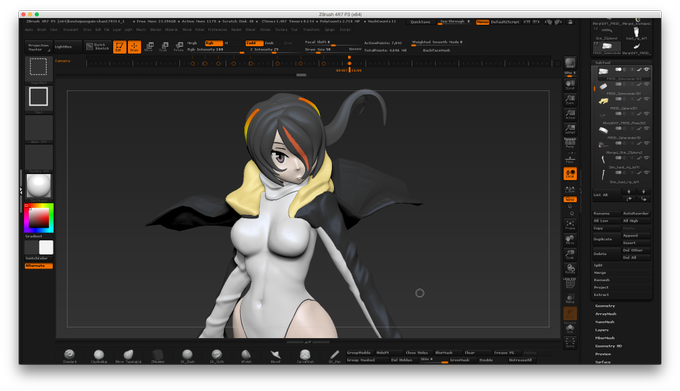Toggle eye visibility of top subtool
Image resolution: width=680 pixels, height=391 pixels.
[646, 69]
